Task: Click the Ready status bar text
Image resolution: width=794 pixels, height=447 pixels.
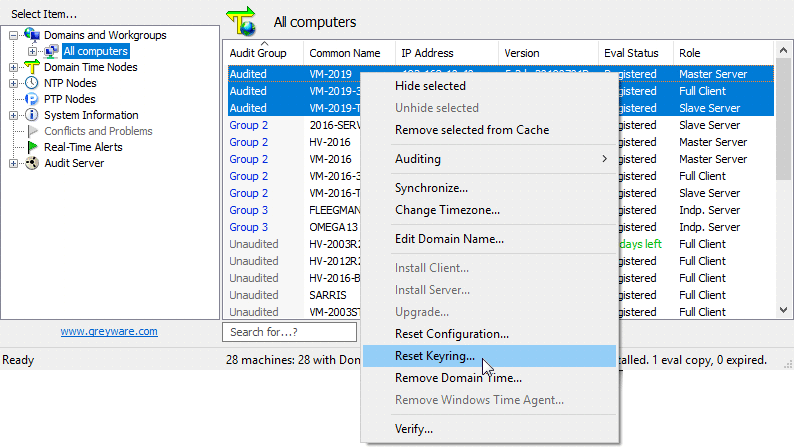Action: [18, 360]
